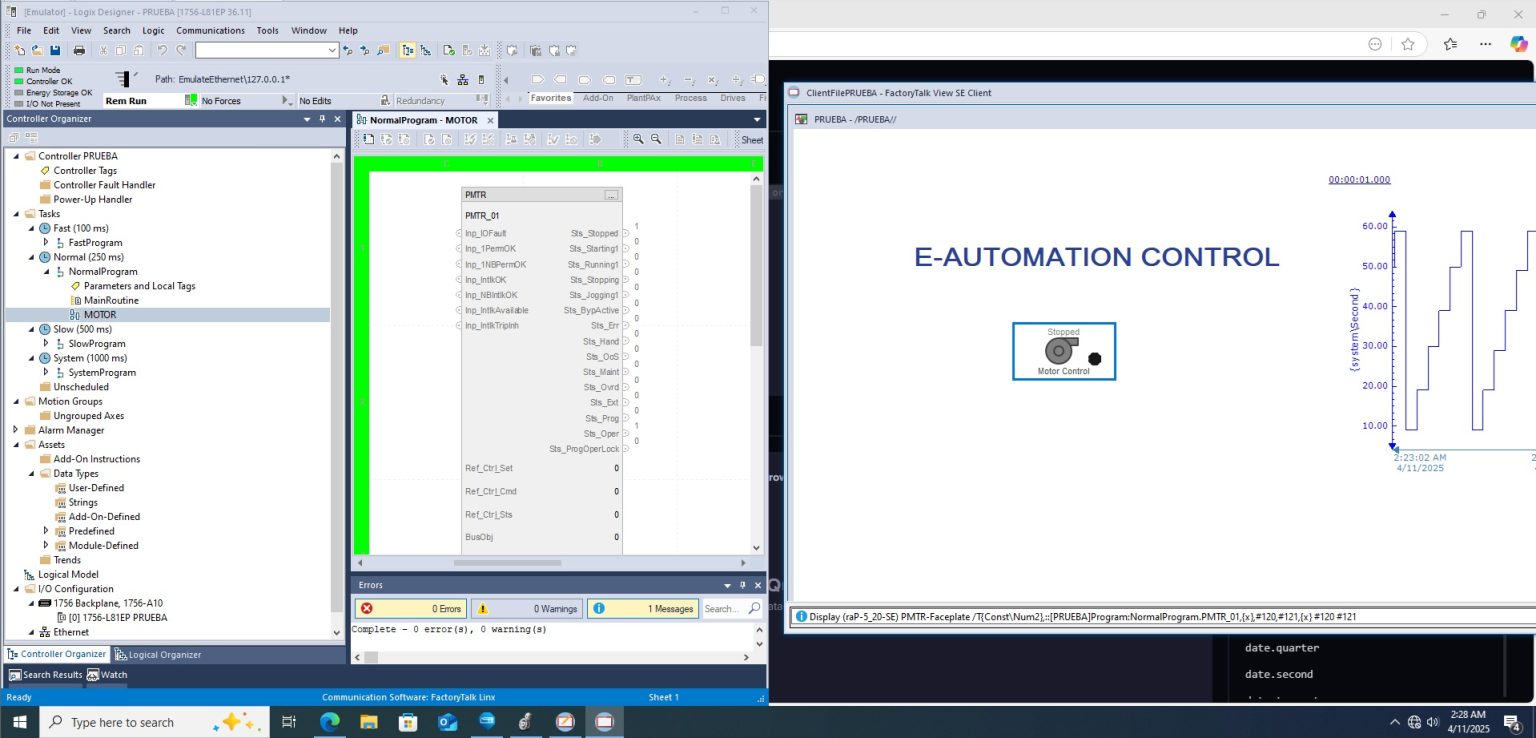Switch to the Logical Organizer tab

pyautogui.click(x=164, y=653)
